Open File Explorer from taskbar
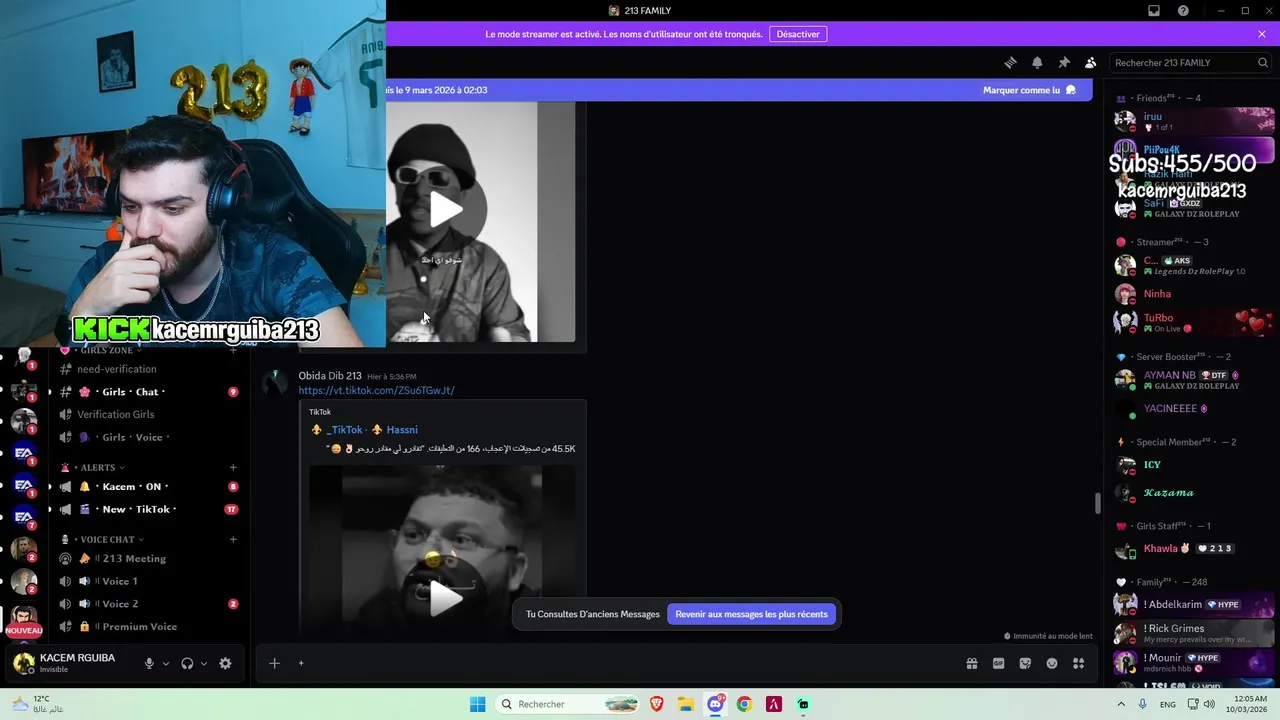 click(x=686, y=704)
